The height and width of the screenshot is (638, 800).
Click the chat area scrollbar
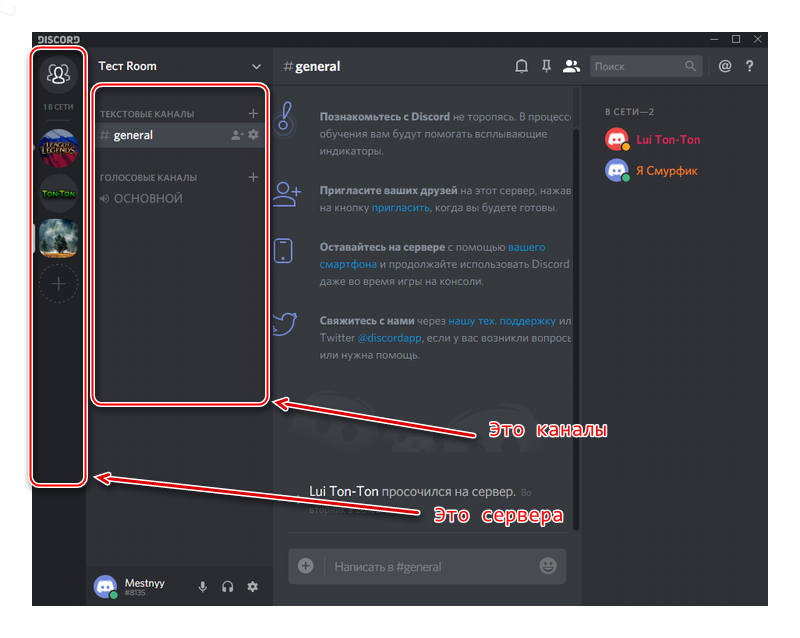pos(576,329)
